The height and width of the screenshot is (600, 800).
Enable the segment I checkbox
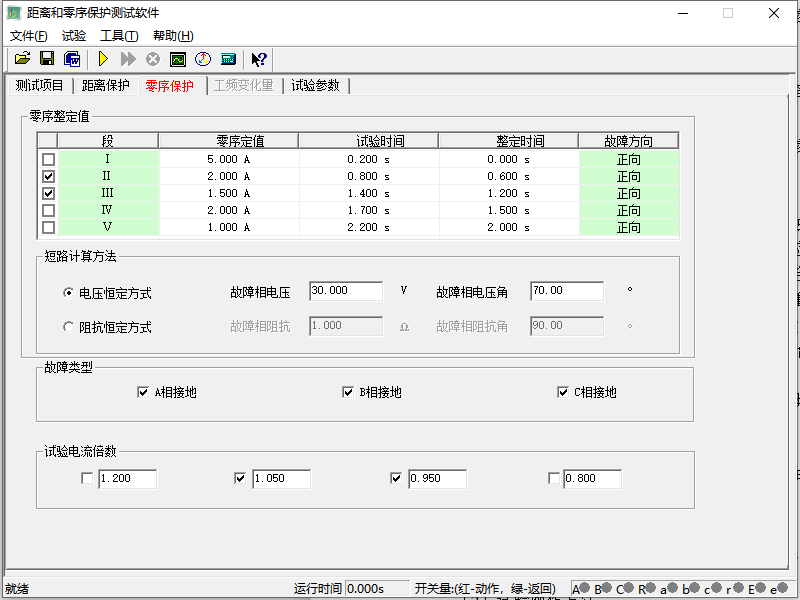pyautogui.click(x=48, y=160)
